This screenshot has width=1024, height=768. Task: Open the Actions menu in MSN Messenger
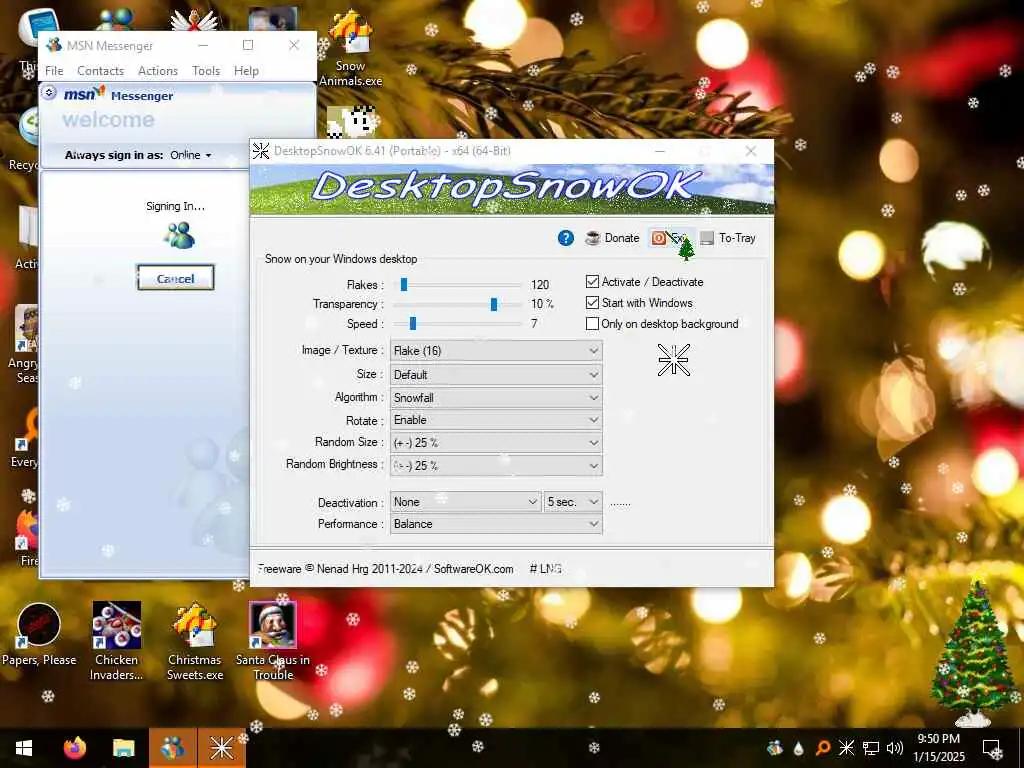157,71
